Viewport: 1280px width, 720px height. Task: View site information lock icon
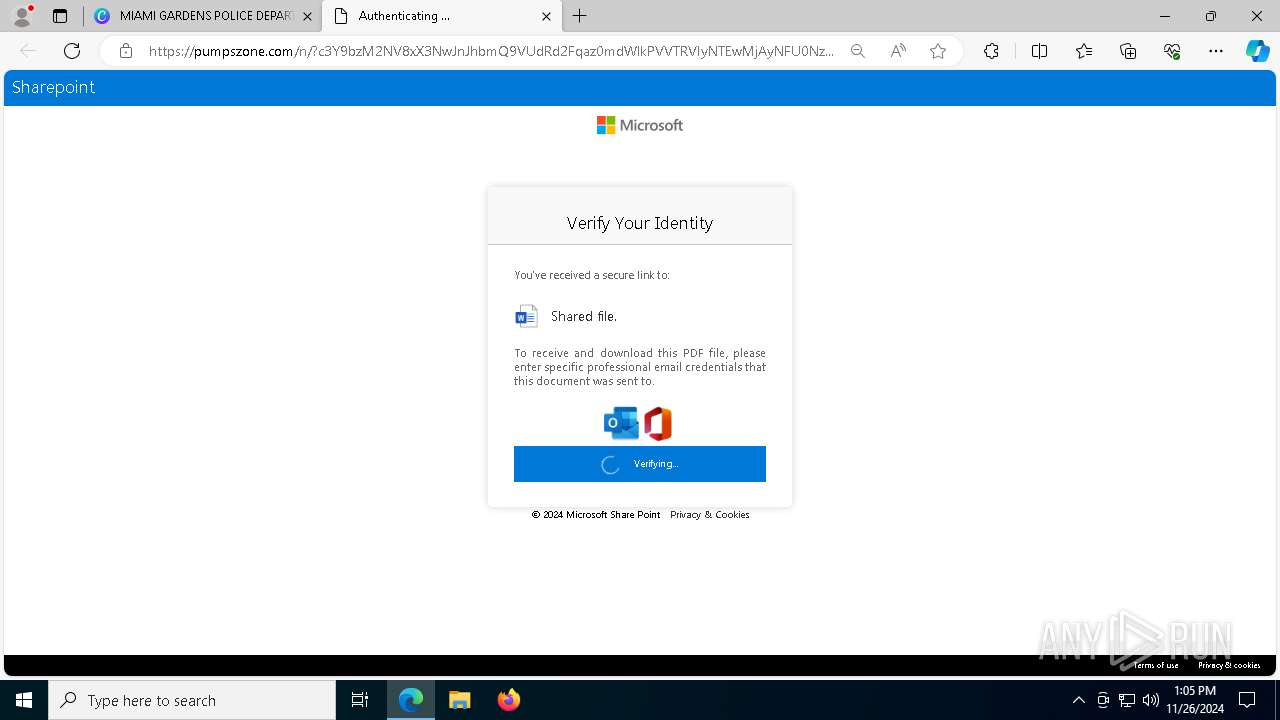pyautogui.click(x=126, y=51)
